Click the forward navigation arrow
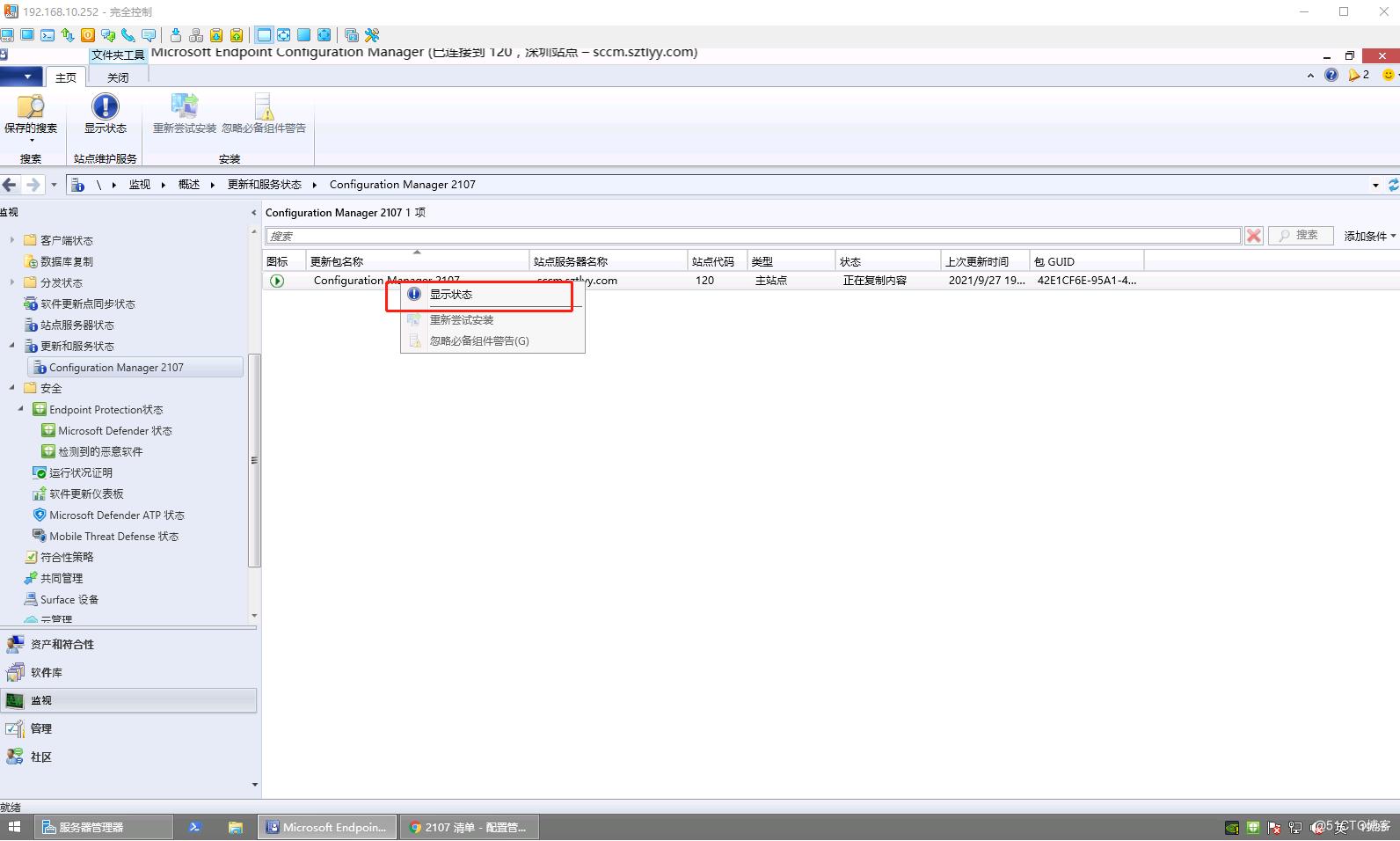 pyautogui.click(x=33, y=185)
